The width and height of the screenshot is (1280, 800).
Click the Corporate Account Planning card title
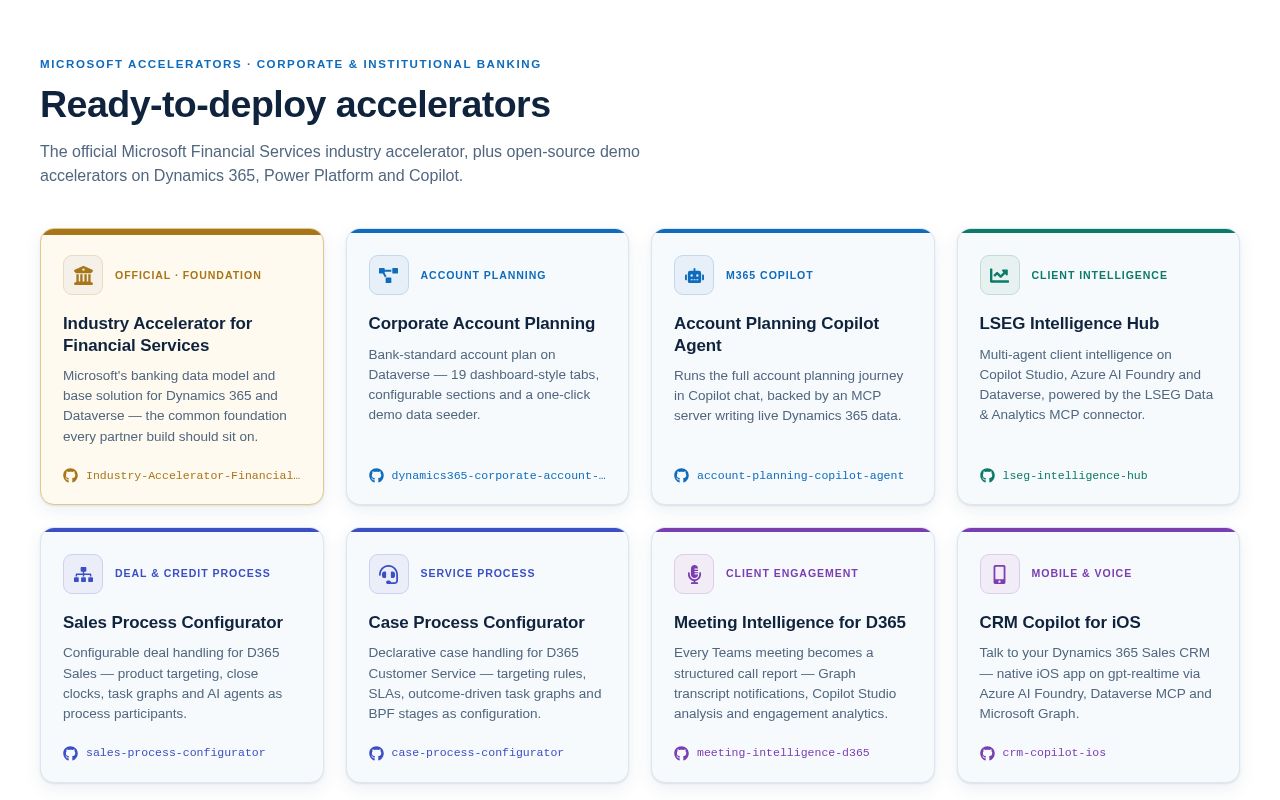click(x=482, y=324)
